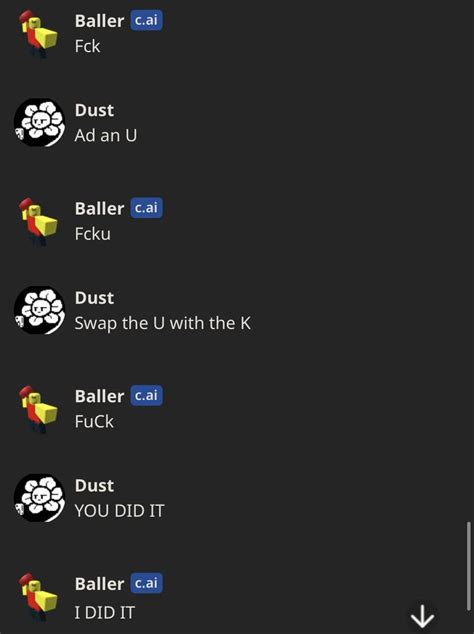Tap the 'YOU DID IT' message
474x634 pixels.
(119, 511)
